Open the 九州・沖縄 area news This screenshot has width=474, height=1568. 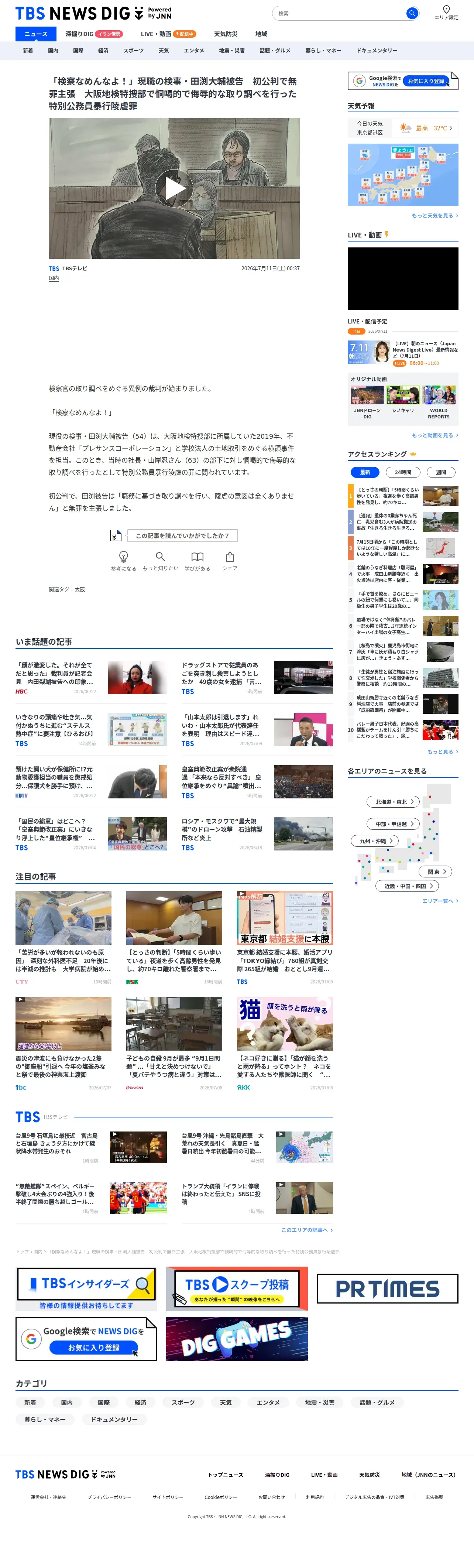tap(375, 841)
